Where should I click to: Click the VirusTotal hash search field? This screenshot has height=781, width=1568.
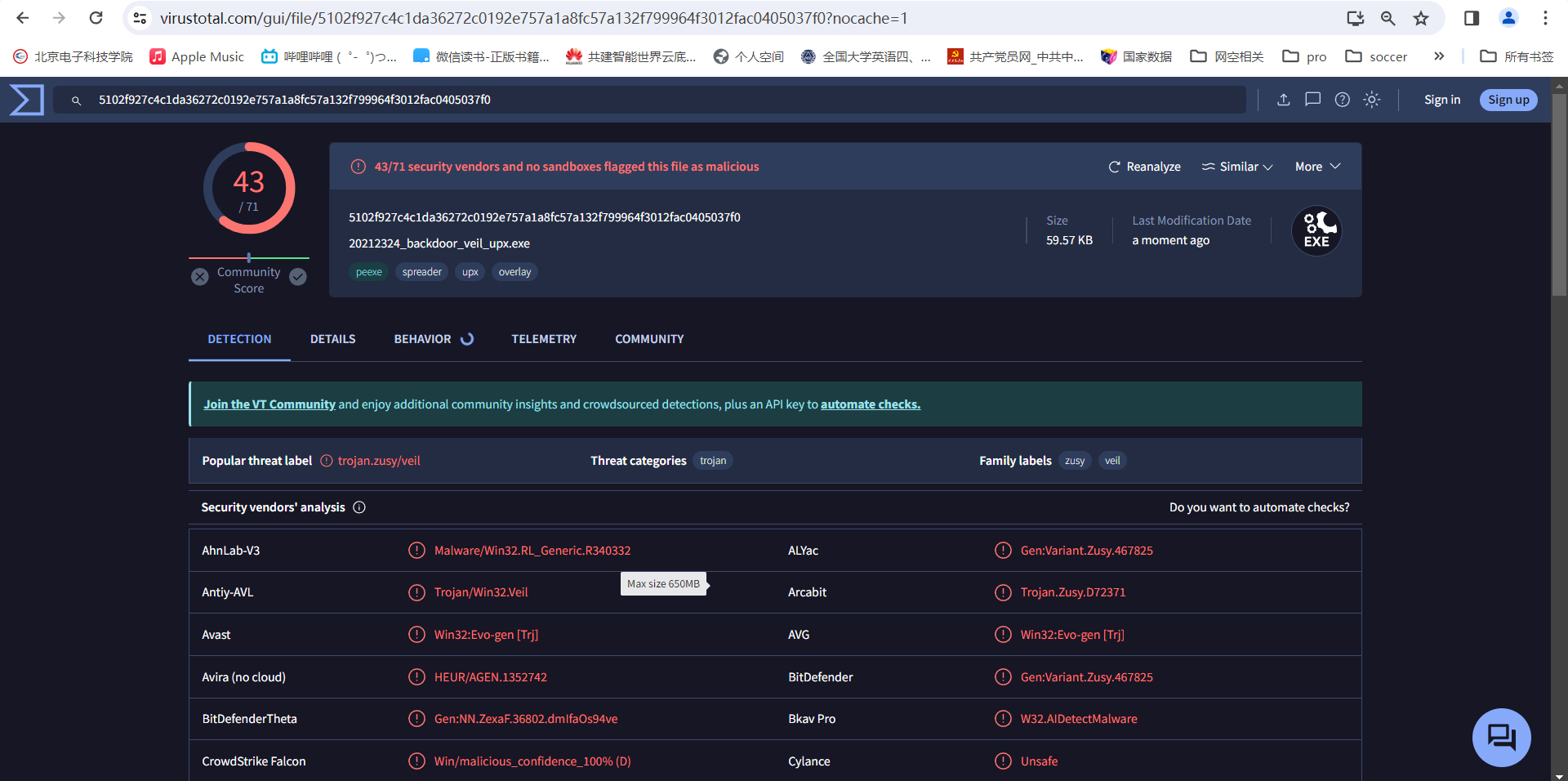[x=650, y=100]
